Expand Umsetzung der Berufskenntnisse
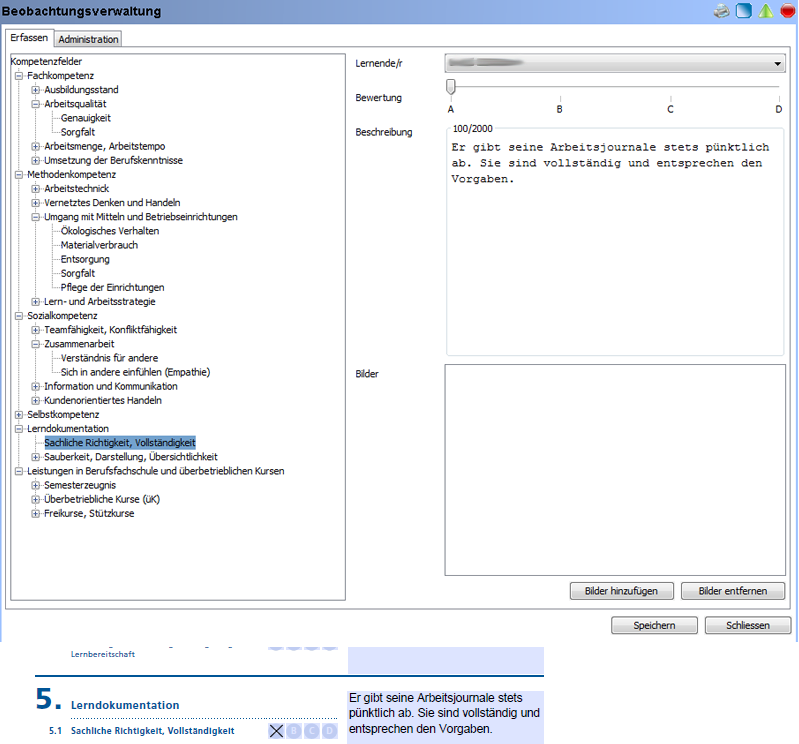Screen dimensions: 799x744 (x=35, y=161)
